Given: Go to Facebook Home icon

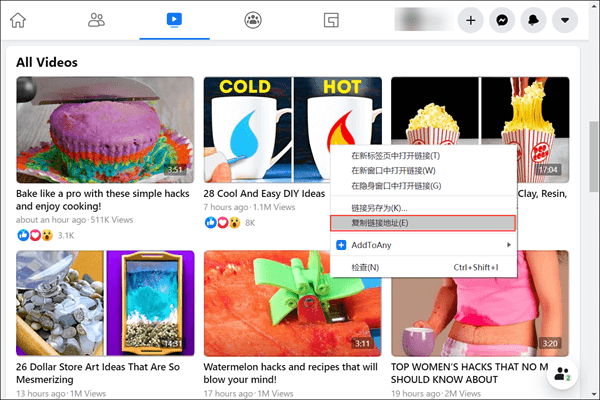Looking at the screenshot, I should pyautogui.click(x=18, y=19).
